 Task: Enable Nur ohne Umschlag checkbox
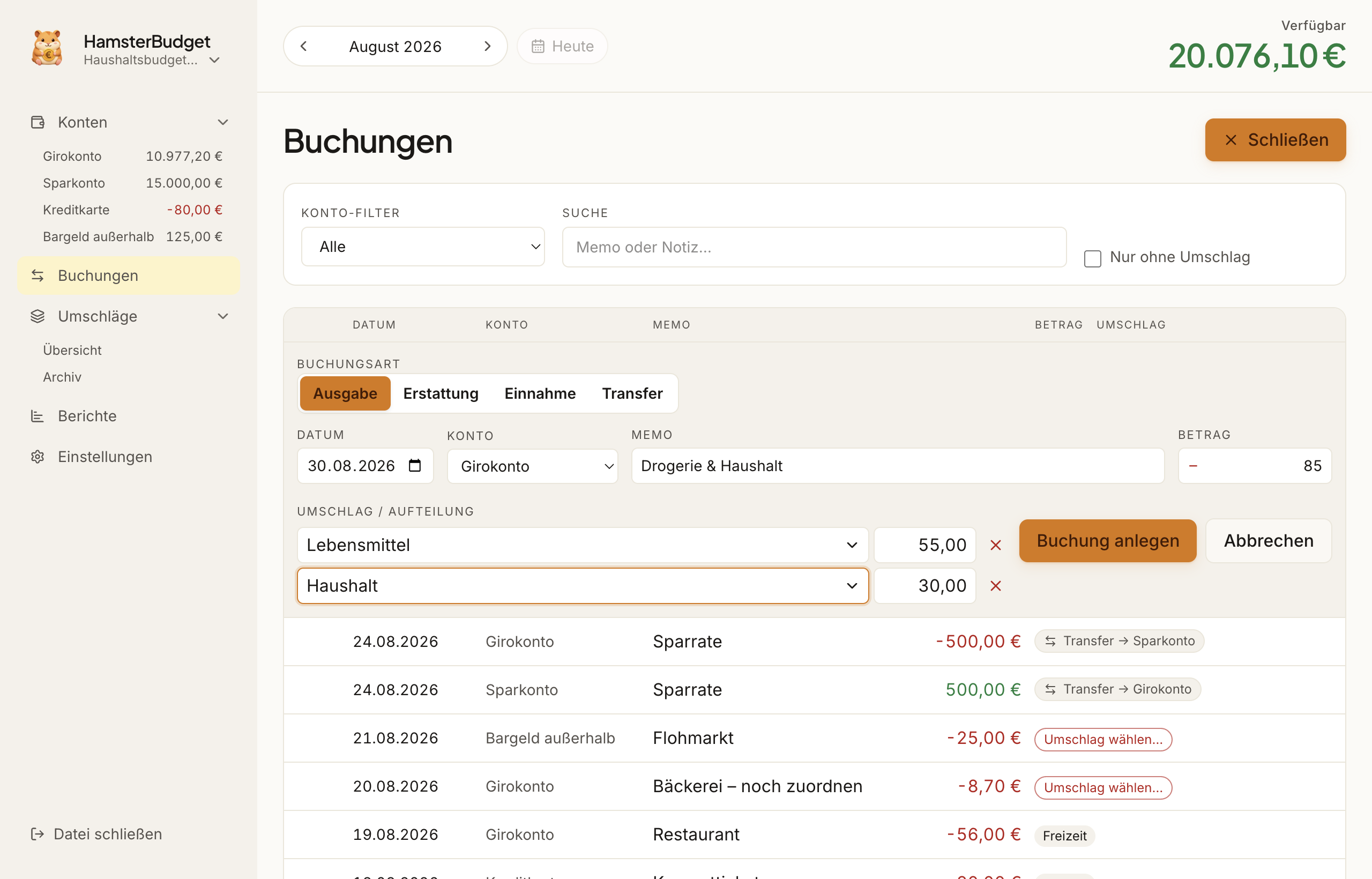[1092, 258]
